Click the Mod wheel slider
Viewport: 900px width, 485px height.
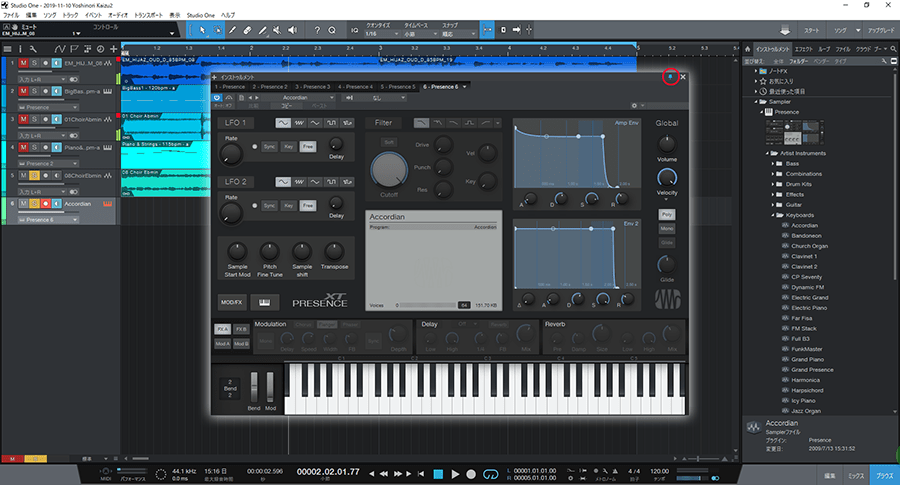coord(270,387)
